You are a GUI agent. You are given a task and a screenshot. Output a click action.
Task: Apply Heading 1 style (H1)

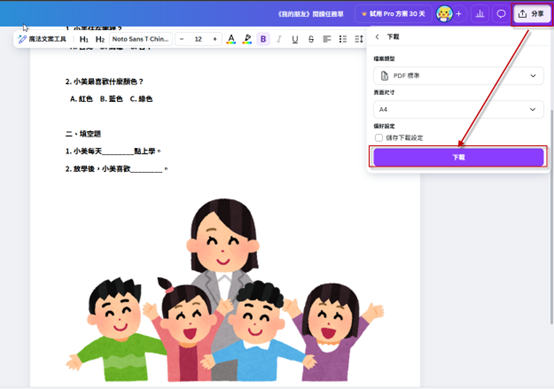click(x=84, y=39)
